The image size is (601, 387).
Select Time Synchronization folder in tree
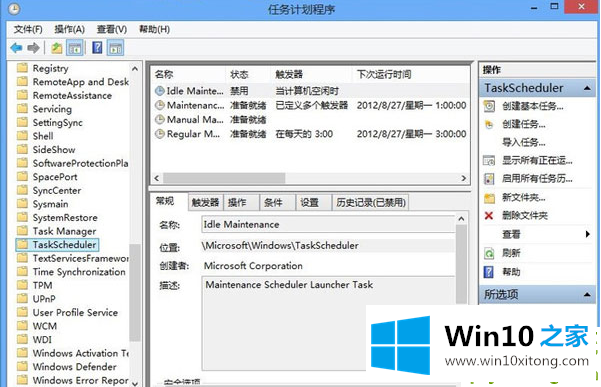(79, 272)
